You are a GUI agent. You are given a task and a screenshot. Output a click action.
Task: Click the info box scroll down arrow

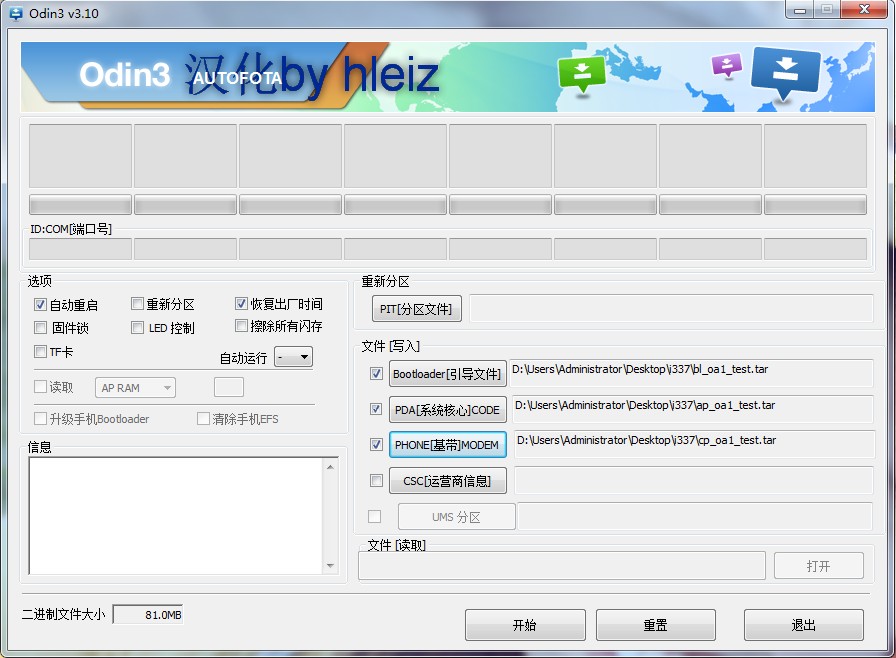pos(330,565)
